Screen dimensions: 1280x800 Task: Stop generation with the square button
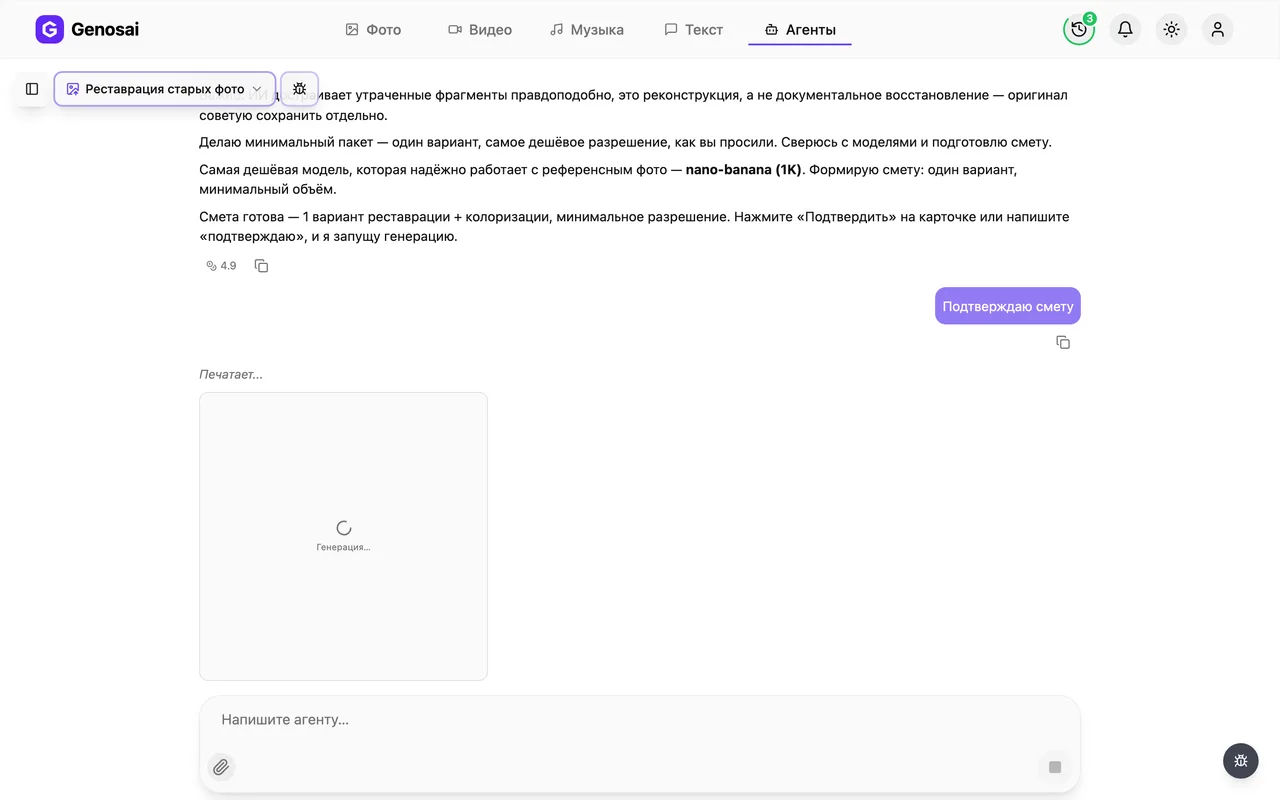1054,767
